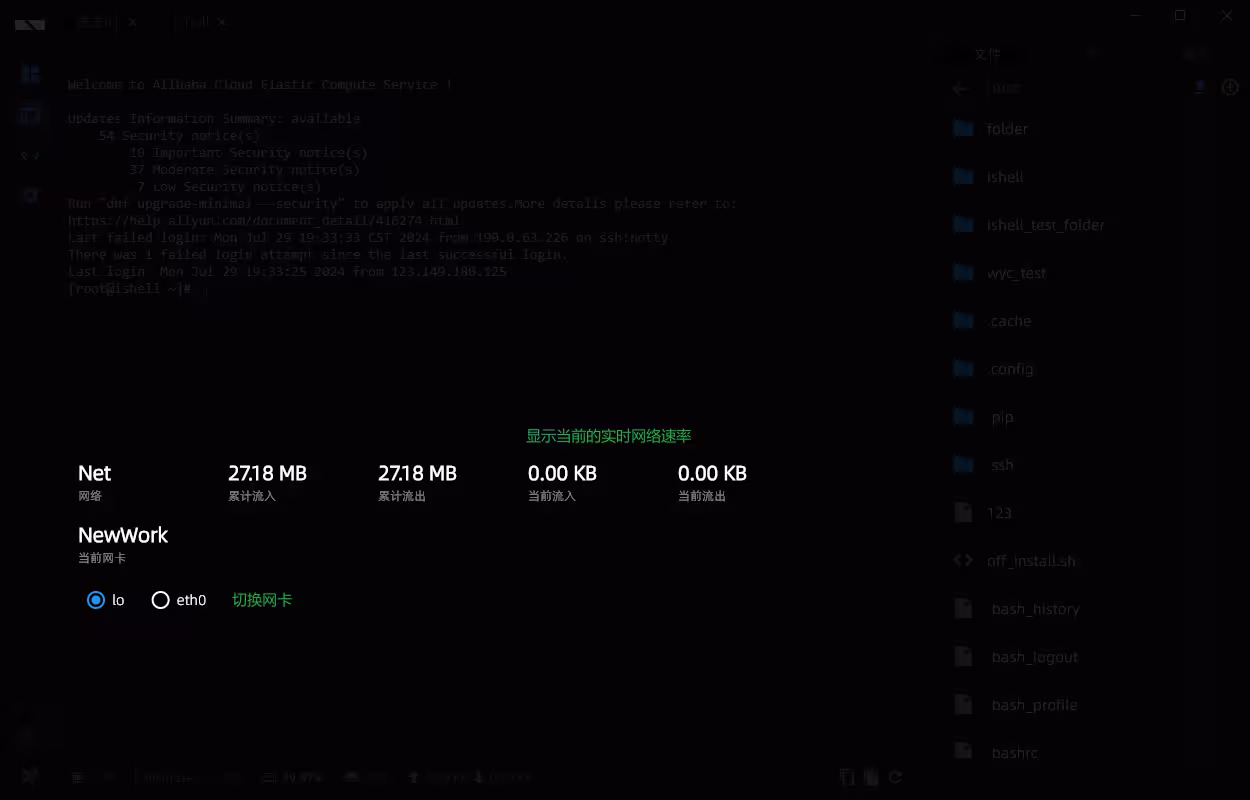Click the 当前流入 0.00 KB value
Viewport: 1250px width, 800px height.
pyautogui.click(x=562, y=474)
